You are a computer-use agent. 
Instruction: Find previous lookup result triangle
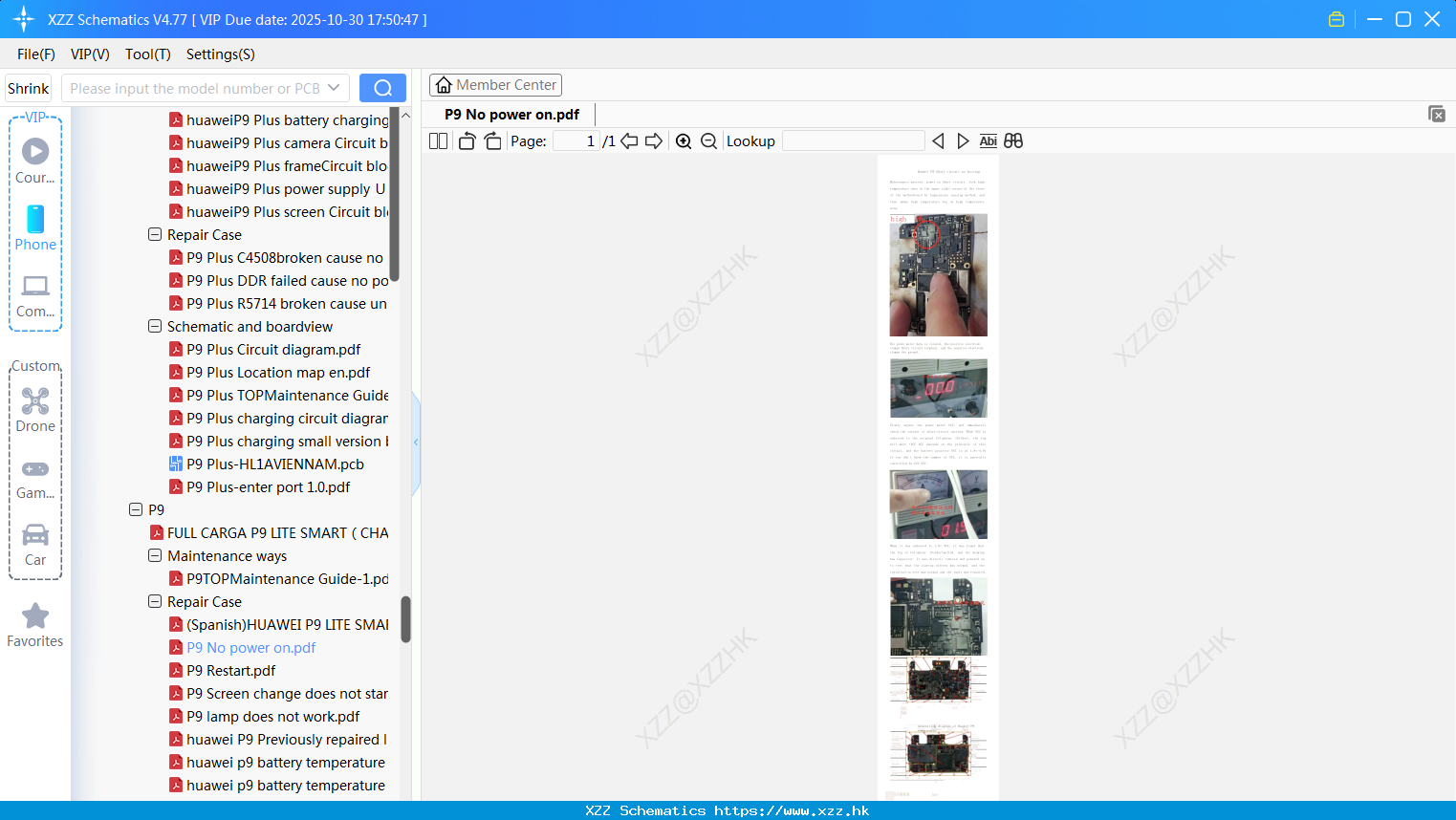coord(938,141)
